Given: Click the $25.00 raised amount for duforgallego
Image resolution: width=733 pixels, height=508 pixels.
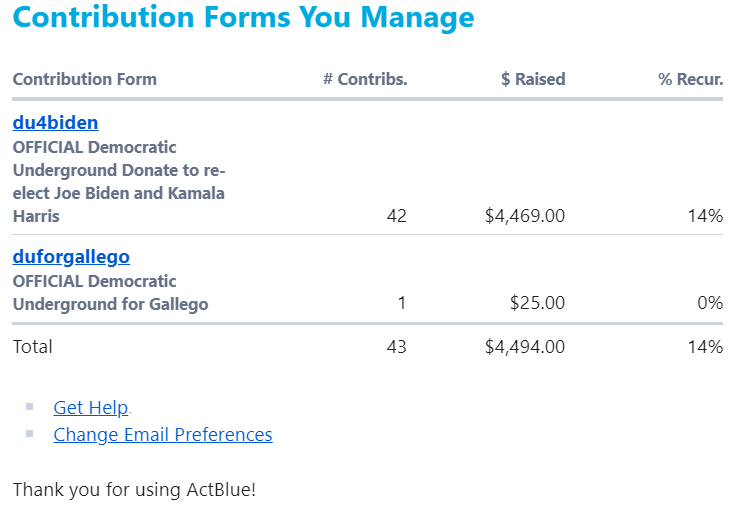Looking at the screenshot, I should point(537,302).
